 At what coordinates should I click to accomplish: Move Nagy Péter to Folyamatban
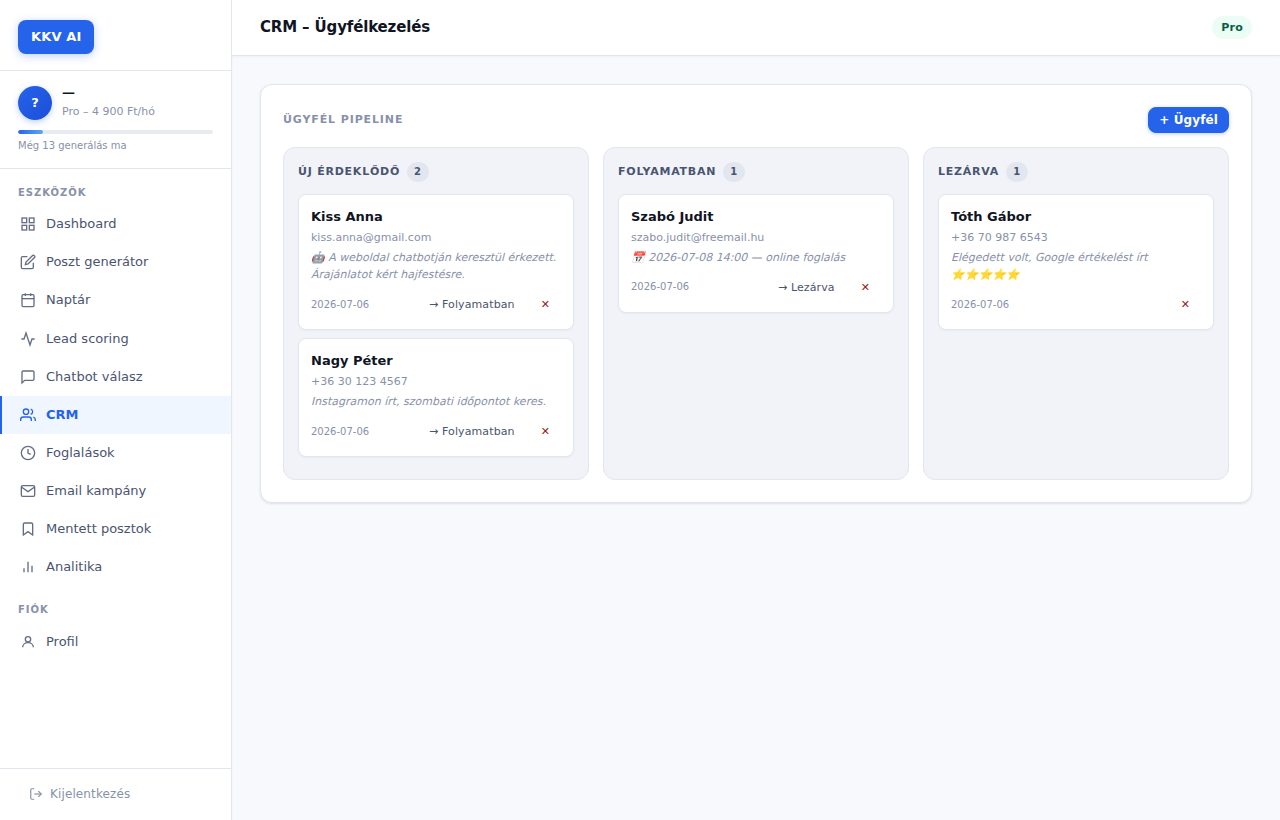(x=472, y=431)
